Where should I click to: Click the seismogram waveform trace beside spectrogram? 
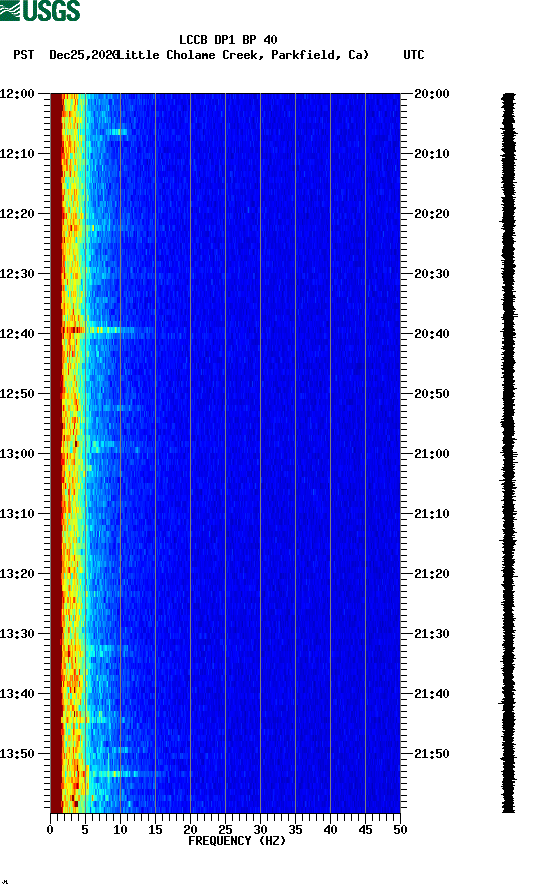[508, 453]
